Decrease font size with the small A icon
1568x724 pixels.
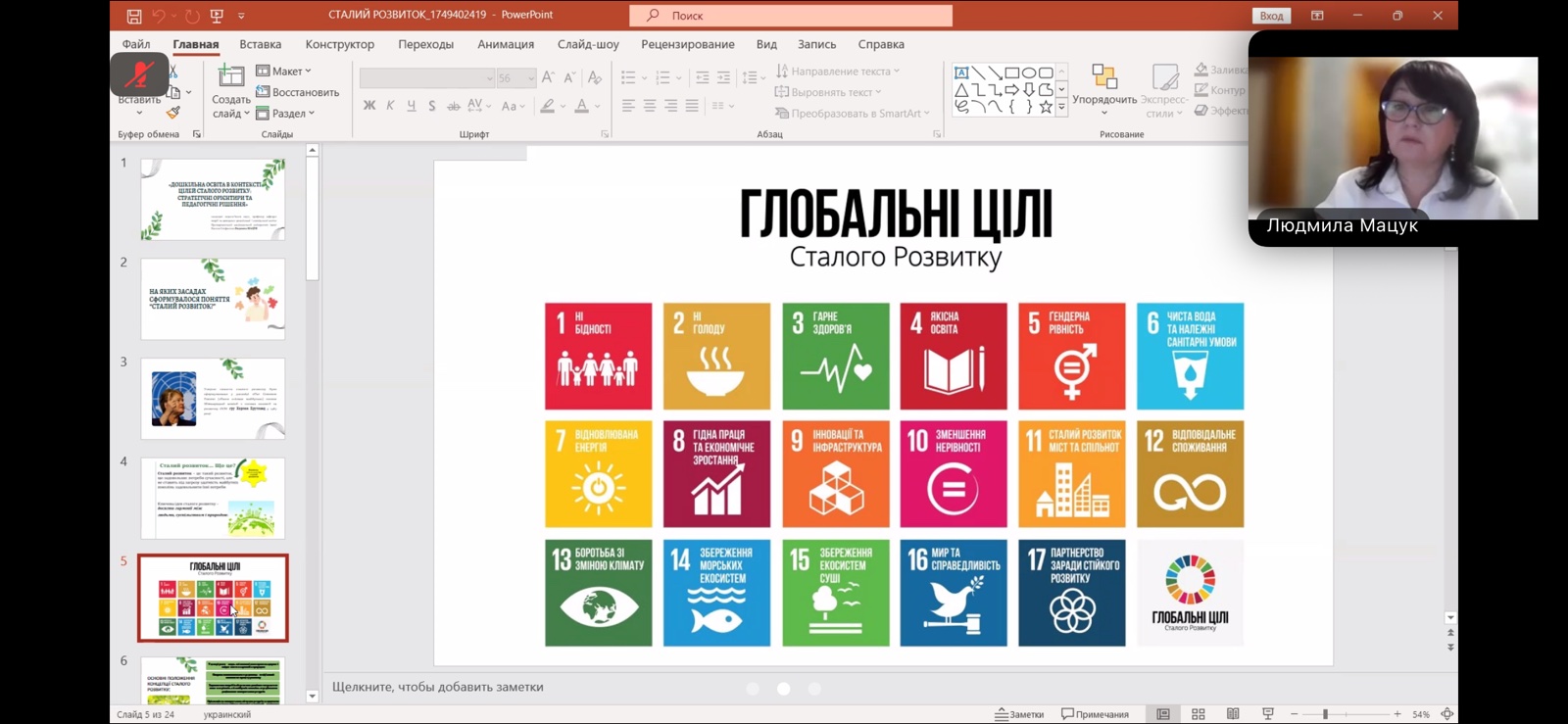click(569, 77)
